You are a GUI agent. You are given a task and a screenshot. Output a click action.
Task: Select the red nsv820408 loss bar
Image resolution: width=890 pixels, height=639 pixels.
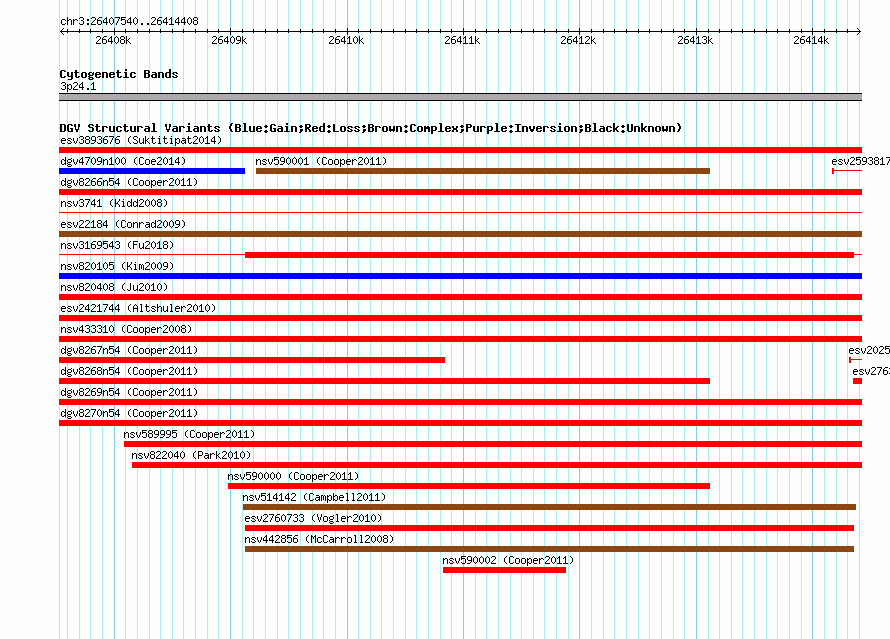pyautogui.click(x=460, y=297)
